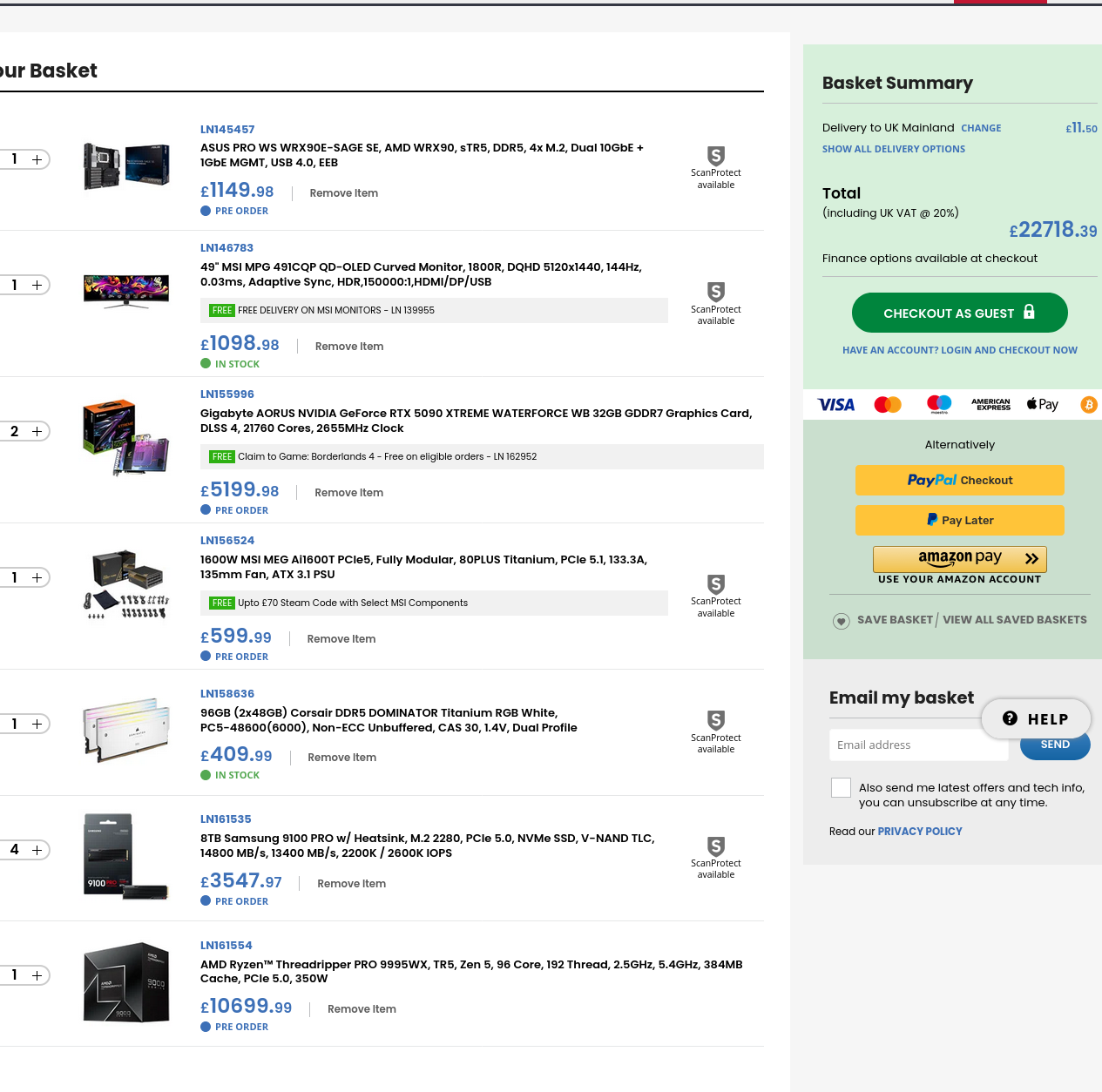Click ScanProtect shield for Corsair RAM

click(x=716, y=720)
